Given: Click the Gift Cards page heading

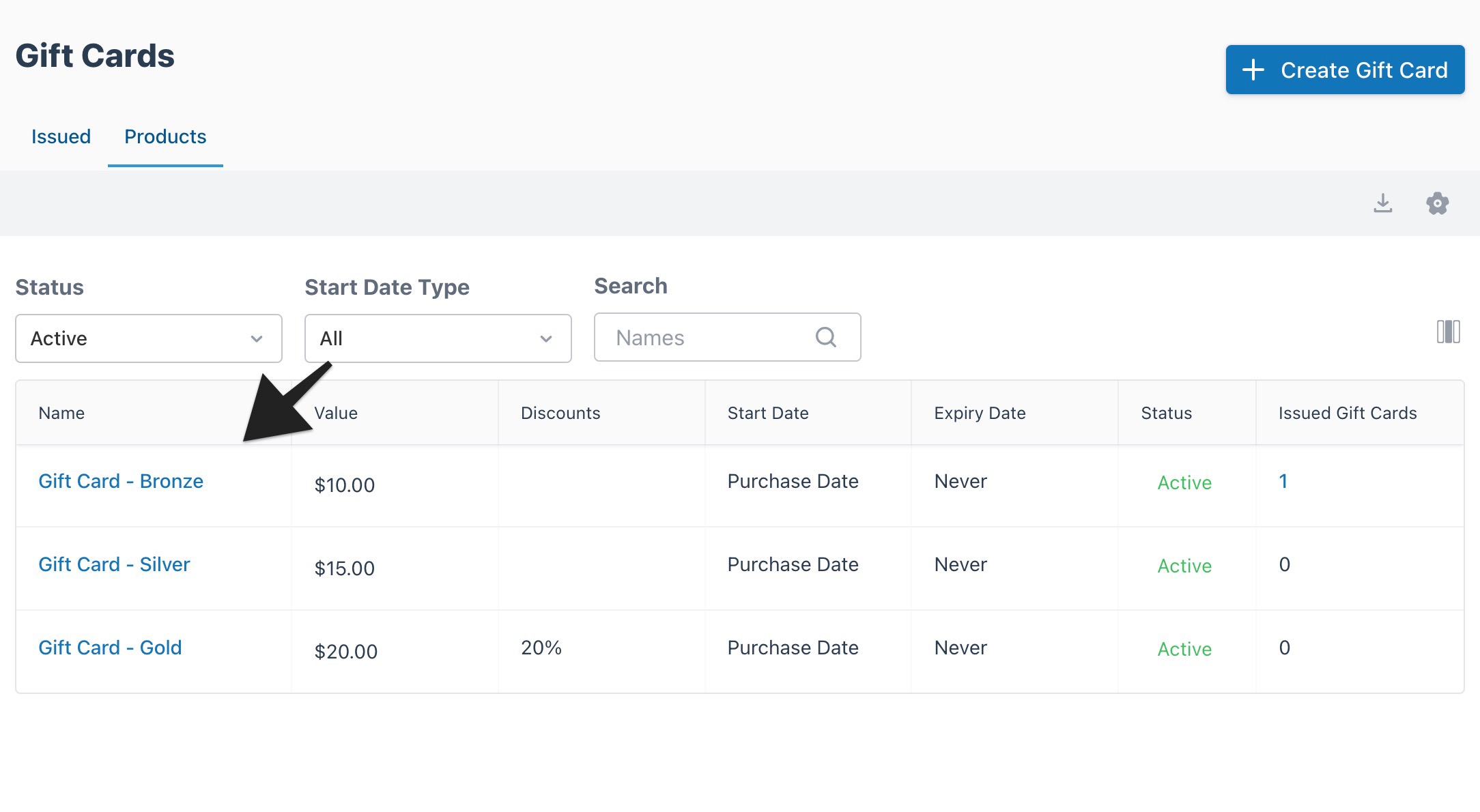Looking at the screenshot, I should [95, 55].
